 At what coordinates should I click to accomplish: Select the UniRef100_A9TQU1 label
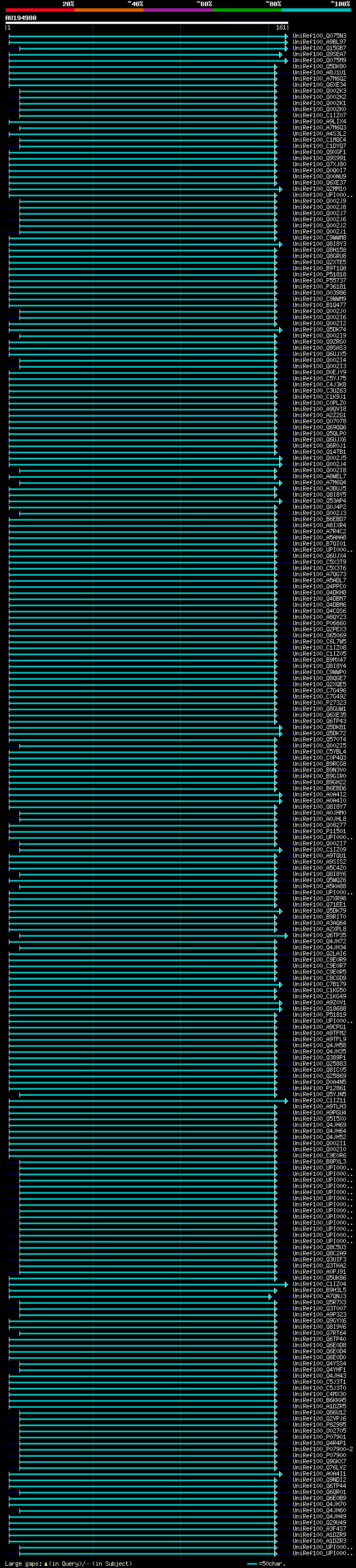click(x=319, y=856)
